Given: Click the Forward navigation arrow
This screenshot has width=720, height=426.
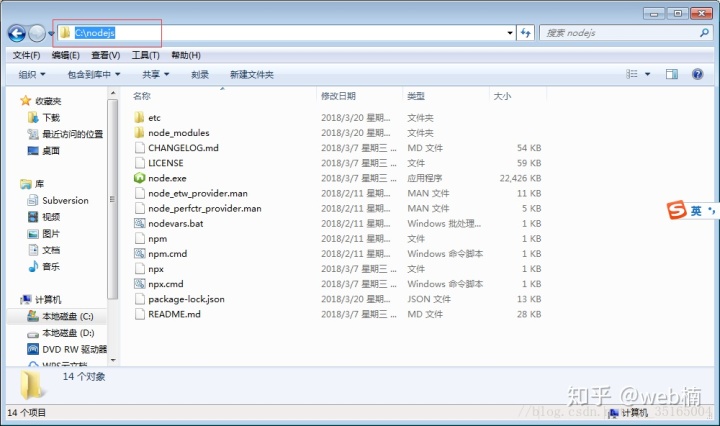Looking at the screenshot, I should tap(37, 33).
